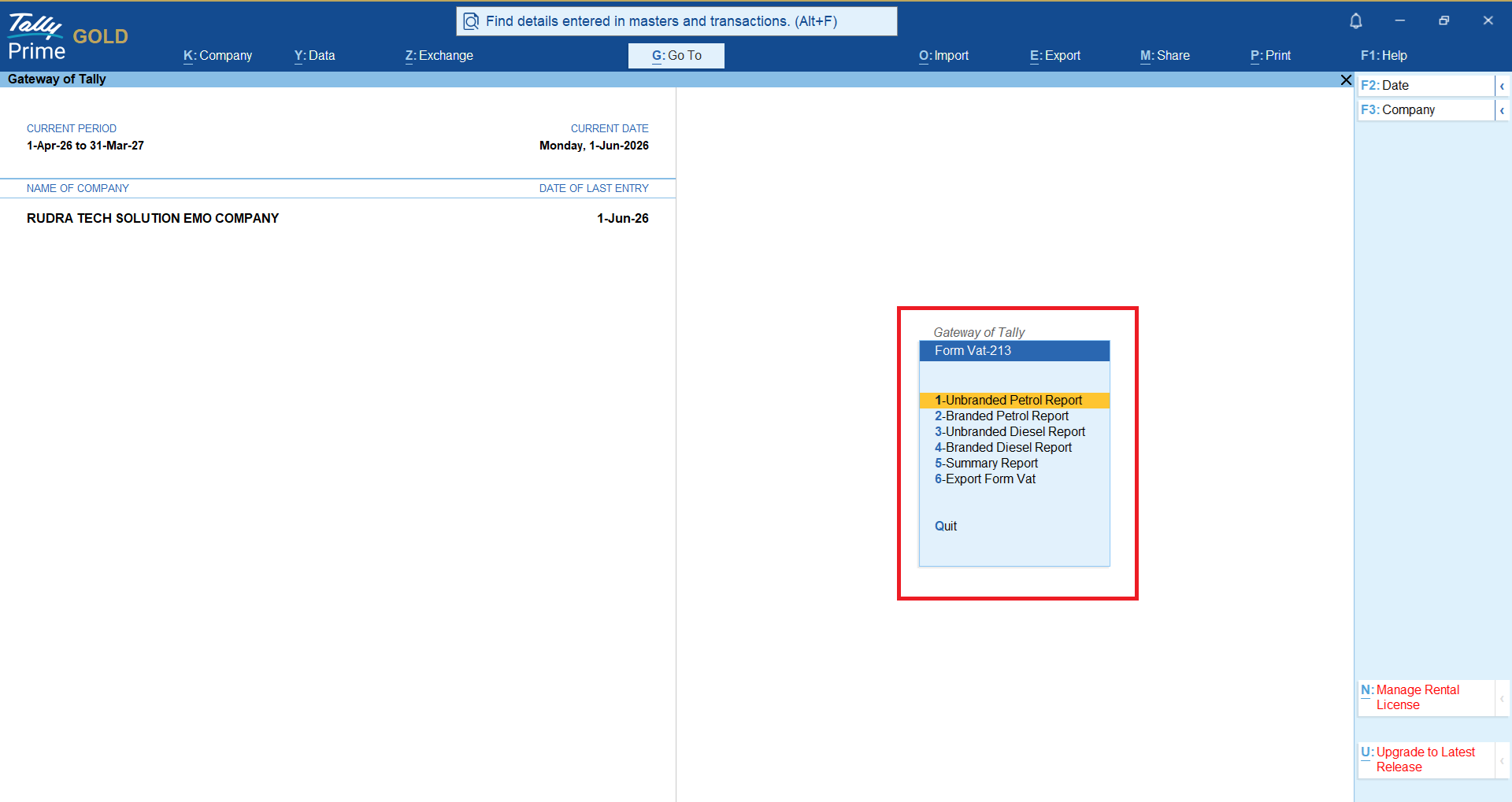The width and height of the screenshot is (1512, 802).
Task: Select 1-Unbranded Petrol Report
Action: [x=1014, y=401]
